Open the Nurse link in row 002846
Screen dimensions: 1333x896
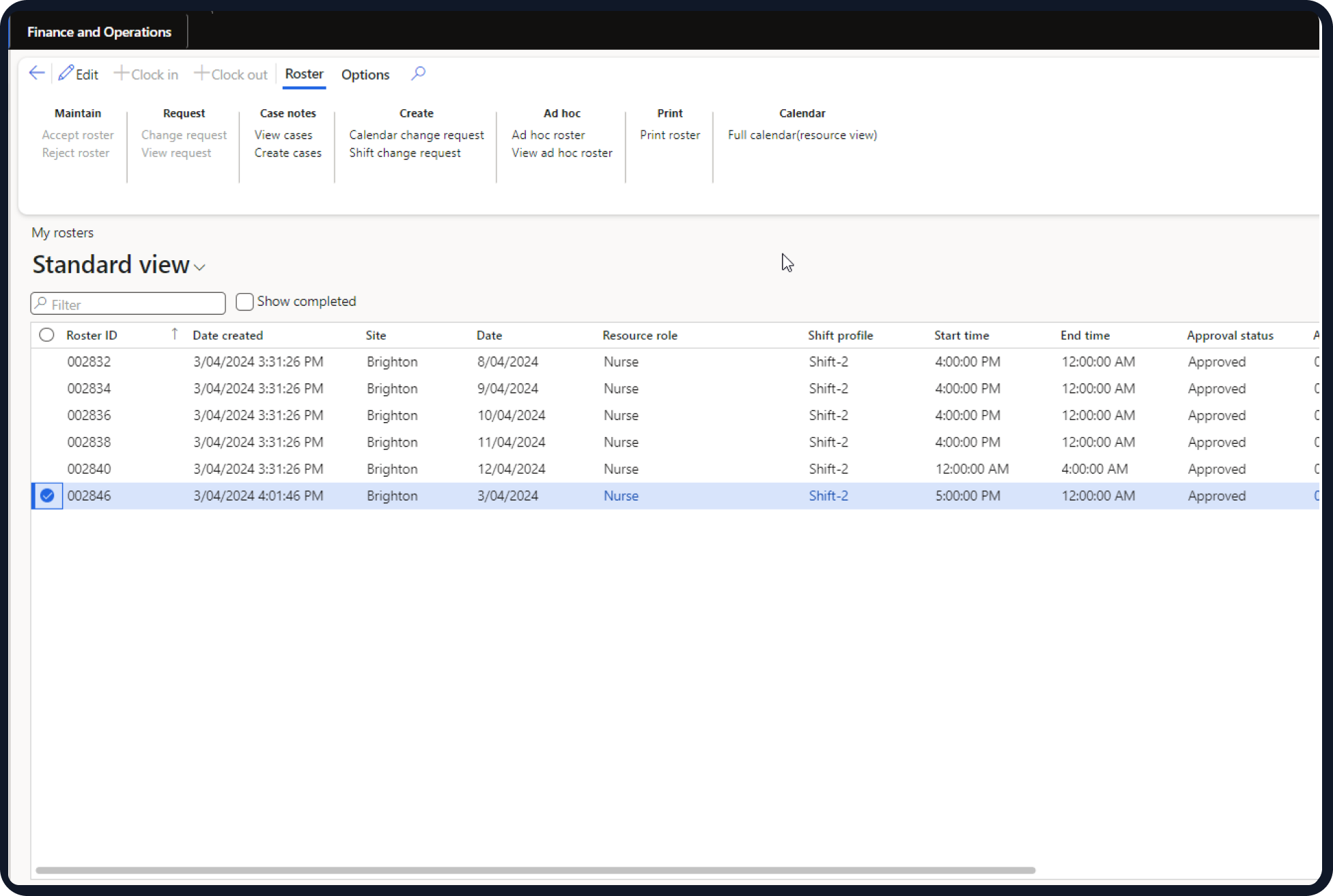coord(621,496)
